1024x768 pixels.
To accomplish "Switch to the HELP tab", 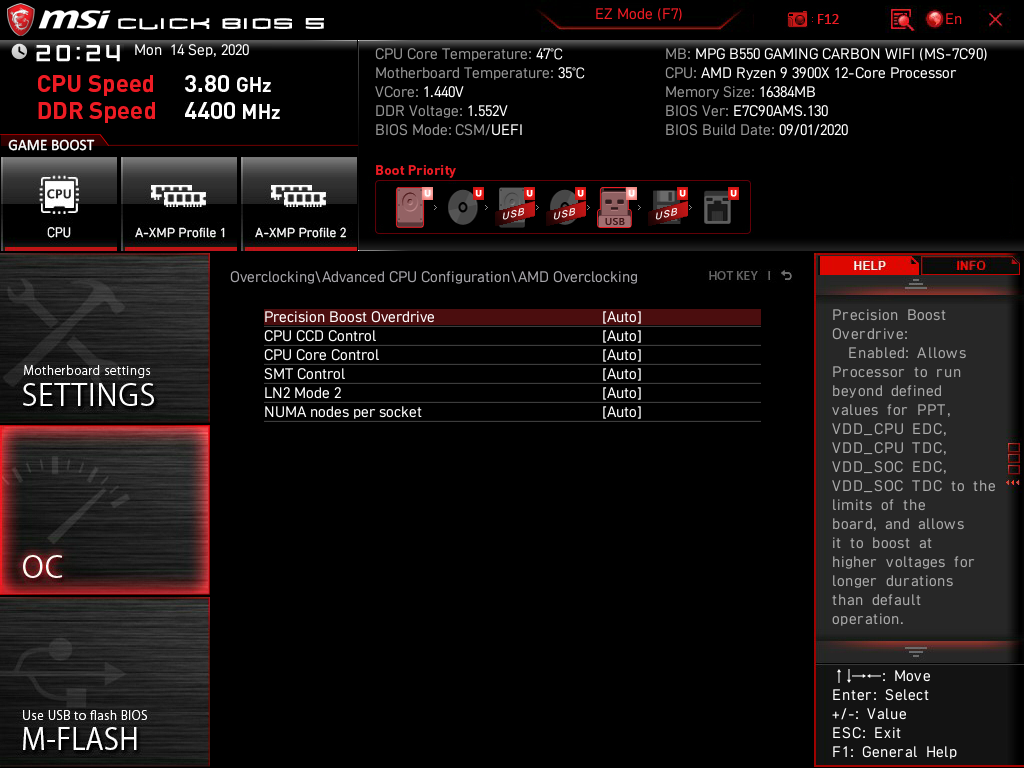I will click(869, 266).
